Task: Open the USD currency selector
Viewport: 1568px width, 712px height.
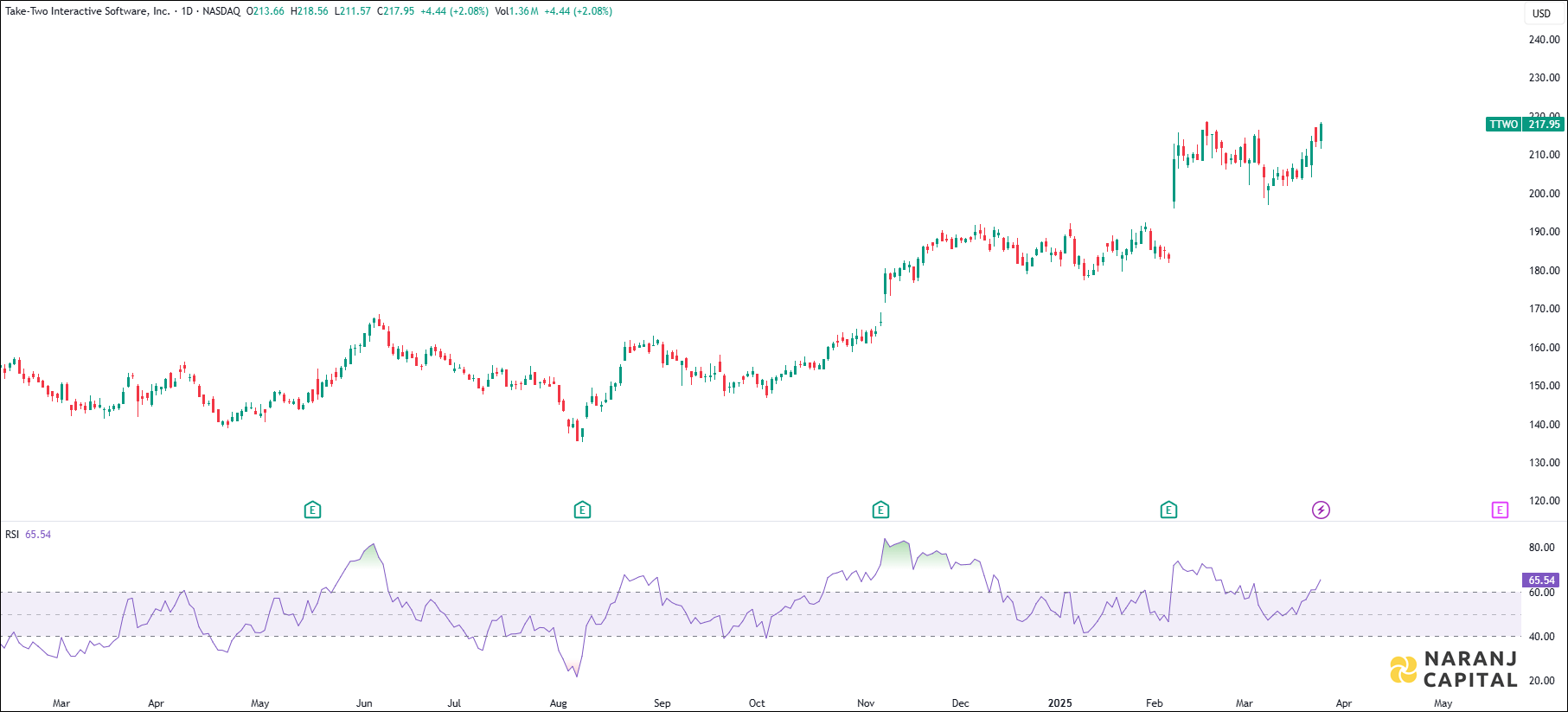Action: pyautogui.click(x=1542, y=13)
